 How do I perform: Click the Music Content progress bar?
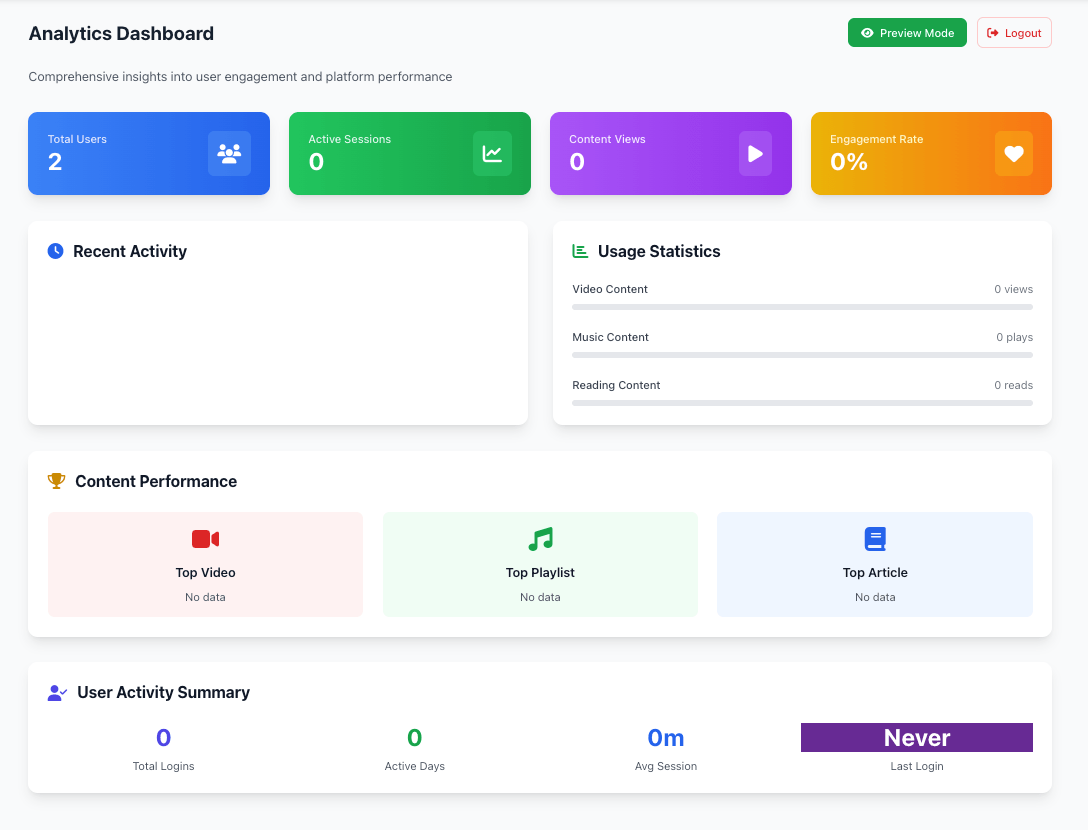[802, 355]
